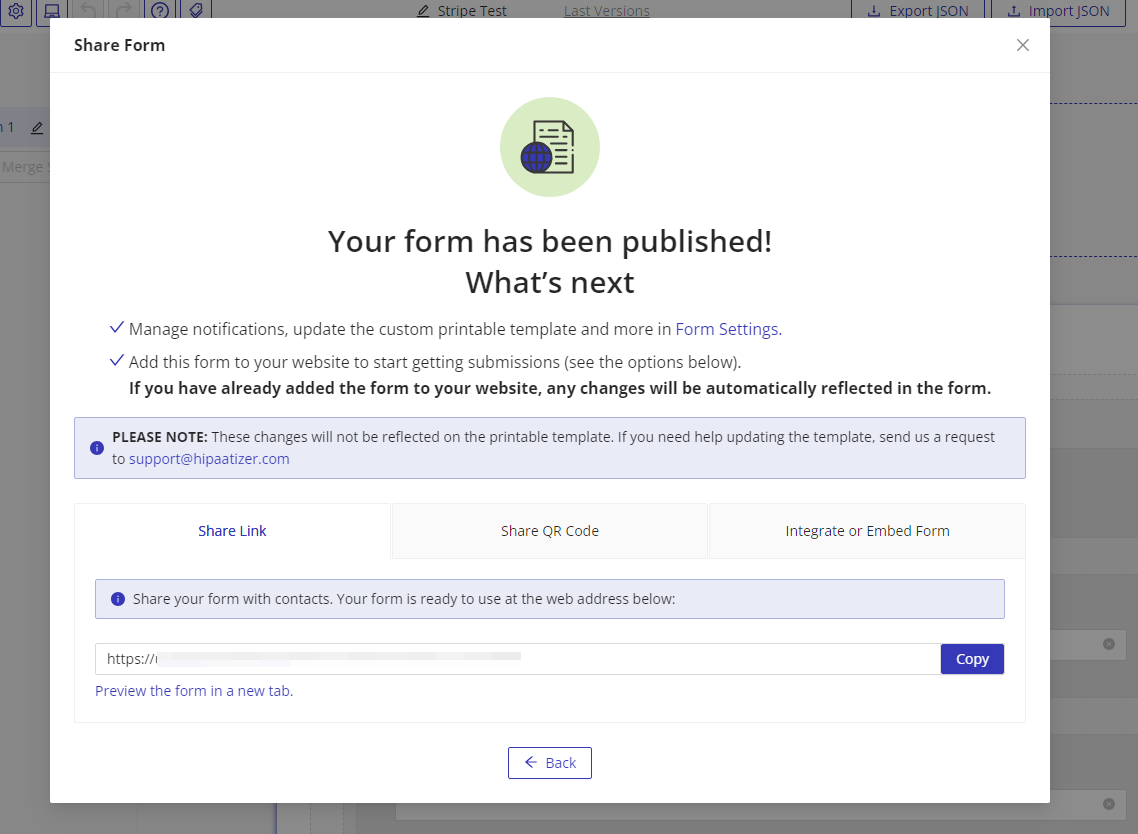Click the support@hipaatizer.com email link

pyautogui.click(x=209, y=459)
